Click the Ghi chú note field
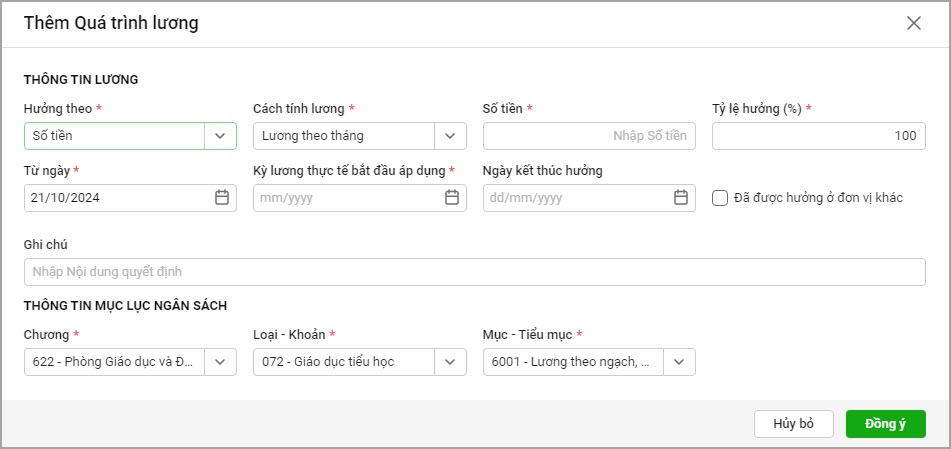The width and height of the screenshot is (951, 449). tap(474, 272)
